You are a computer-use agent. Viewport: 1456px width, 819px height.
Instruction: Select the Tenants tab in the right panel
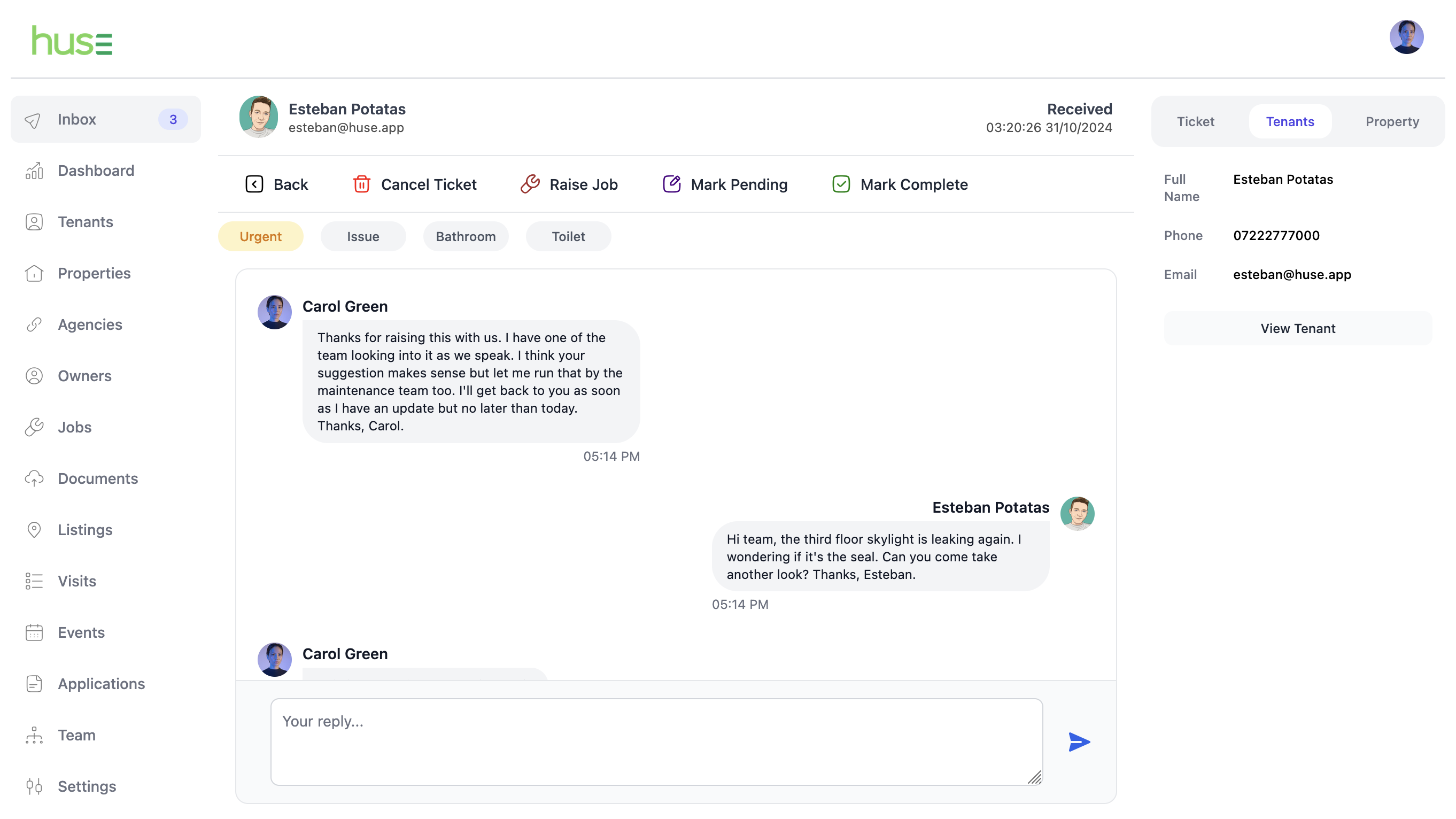[x=1290, y=121]
